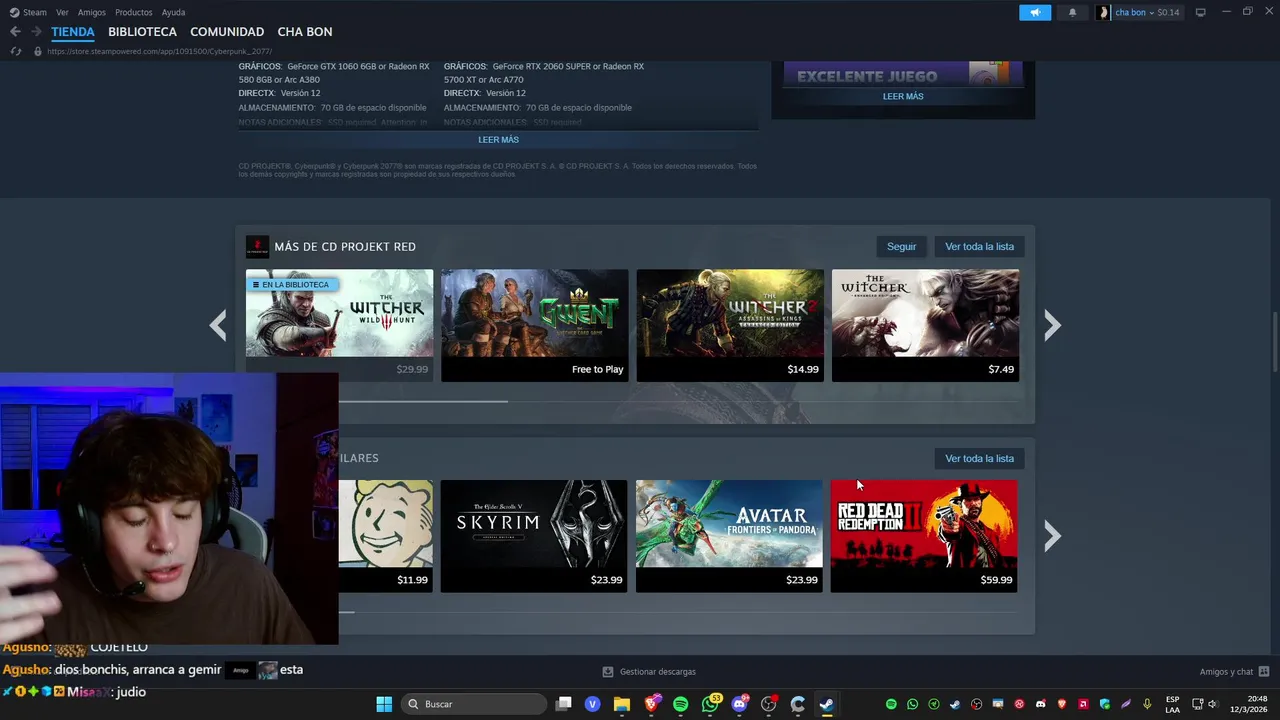Open the announcements megaphone button

tap(1035, 12)
